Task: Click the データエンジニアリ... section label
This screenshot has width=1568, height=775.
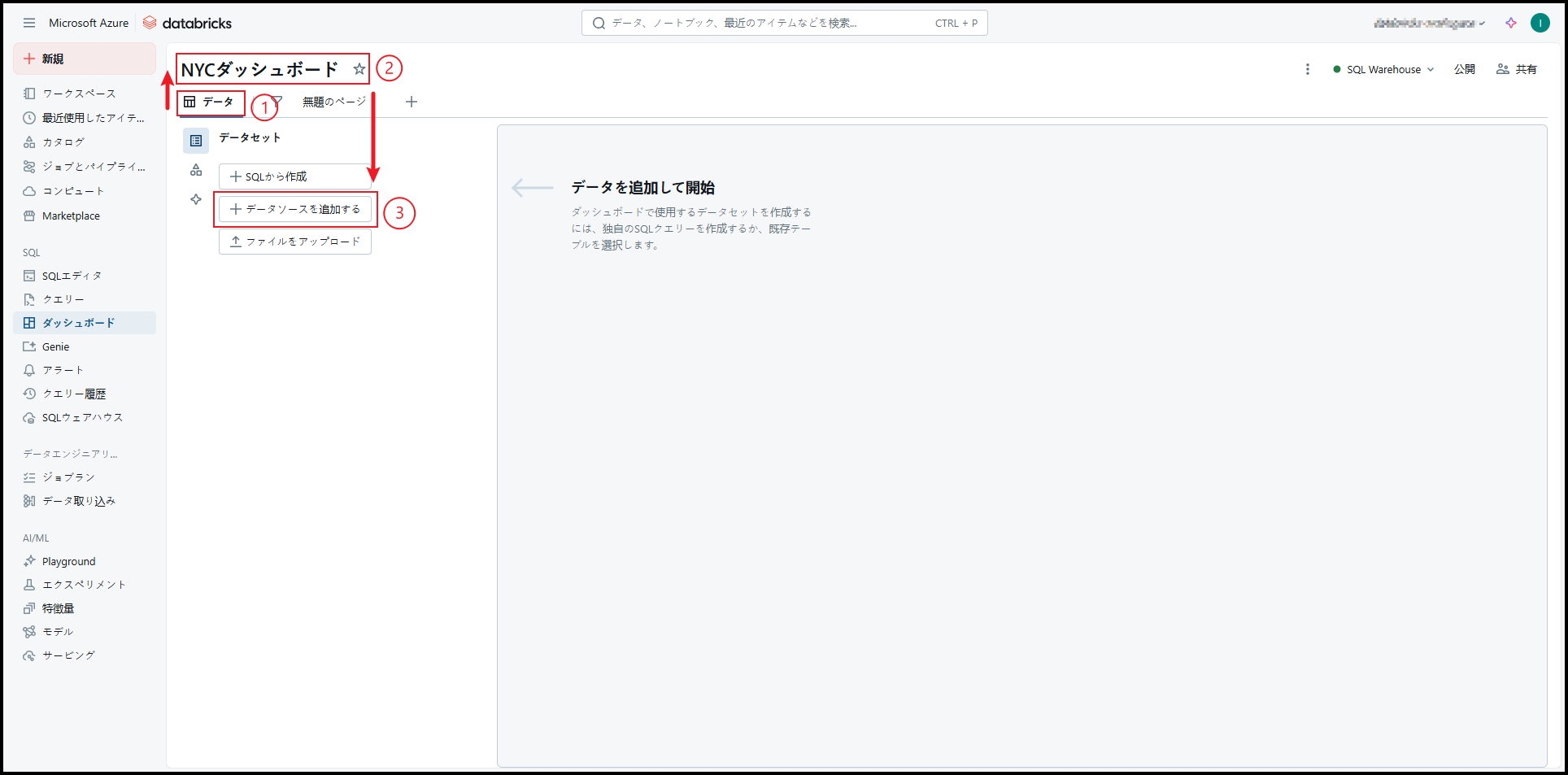Action: pyautogui.click(x=70, y=454)
